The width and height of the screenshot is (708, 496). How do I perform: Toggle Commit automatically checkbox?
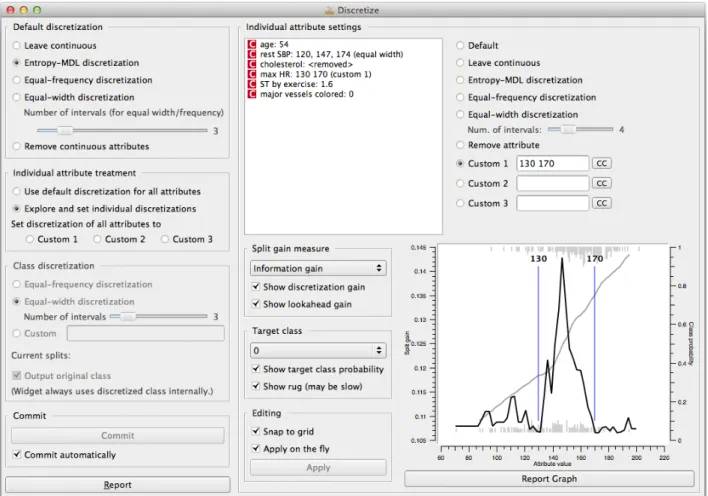pyautogui.click(x=17, y=454)
